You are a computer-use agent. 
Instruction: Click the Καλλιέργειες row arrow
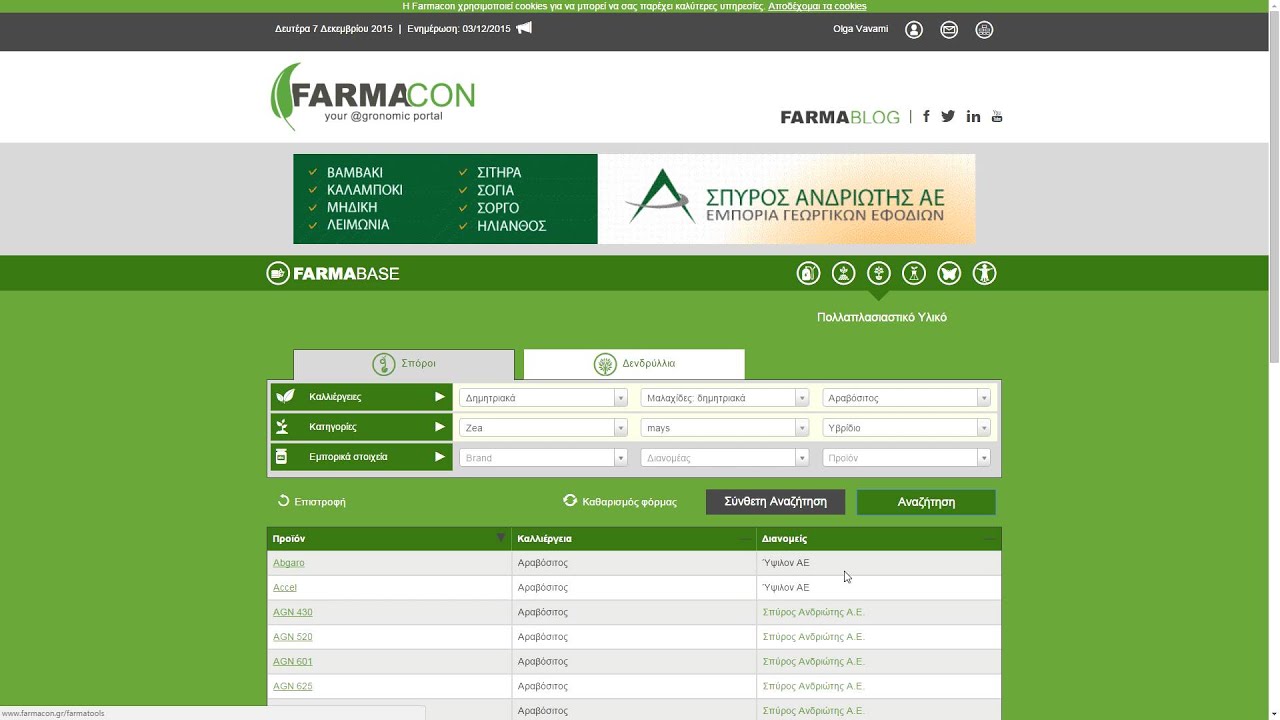tap(439, 397)
